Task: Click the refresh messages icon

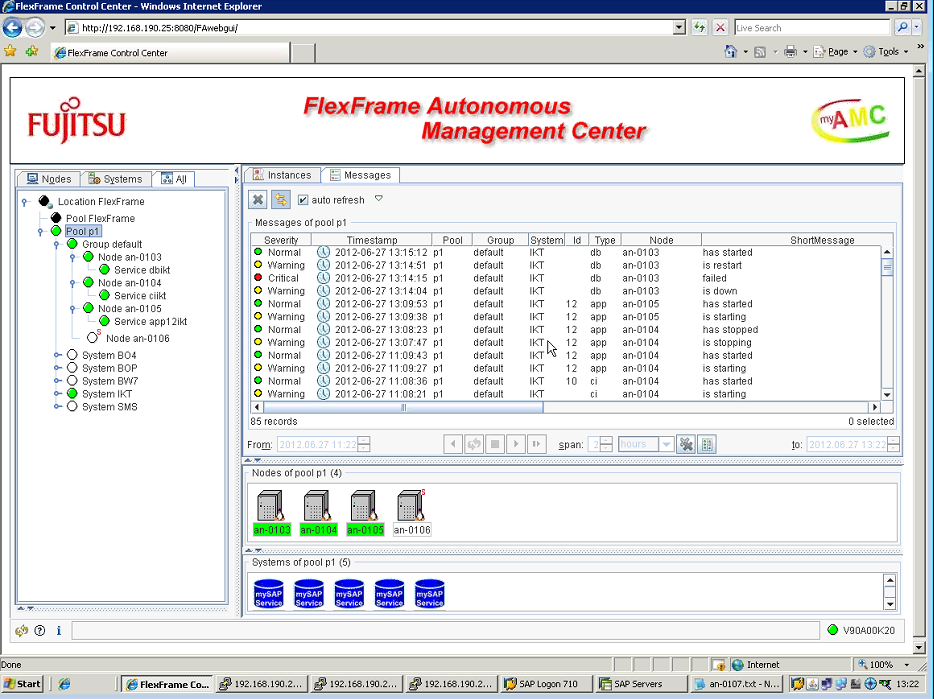Action: point(281,199)
